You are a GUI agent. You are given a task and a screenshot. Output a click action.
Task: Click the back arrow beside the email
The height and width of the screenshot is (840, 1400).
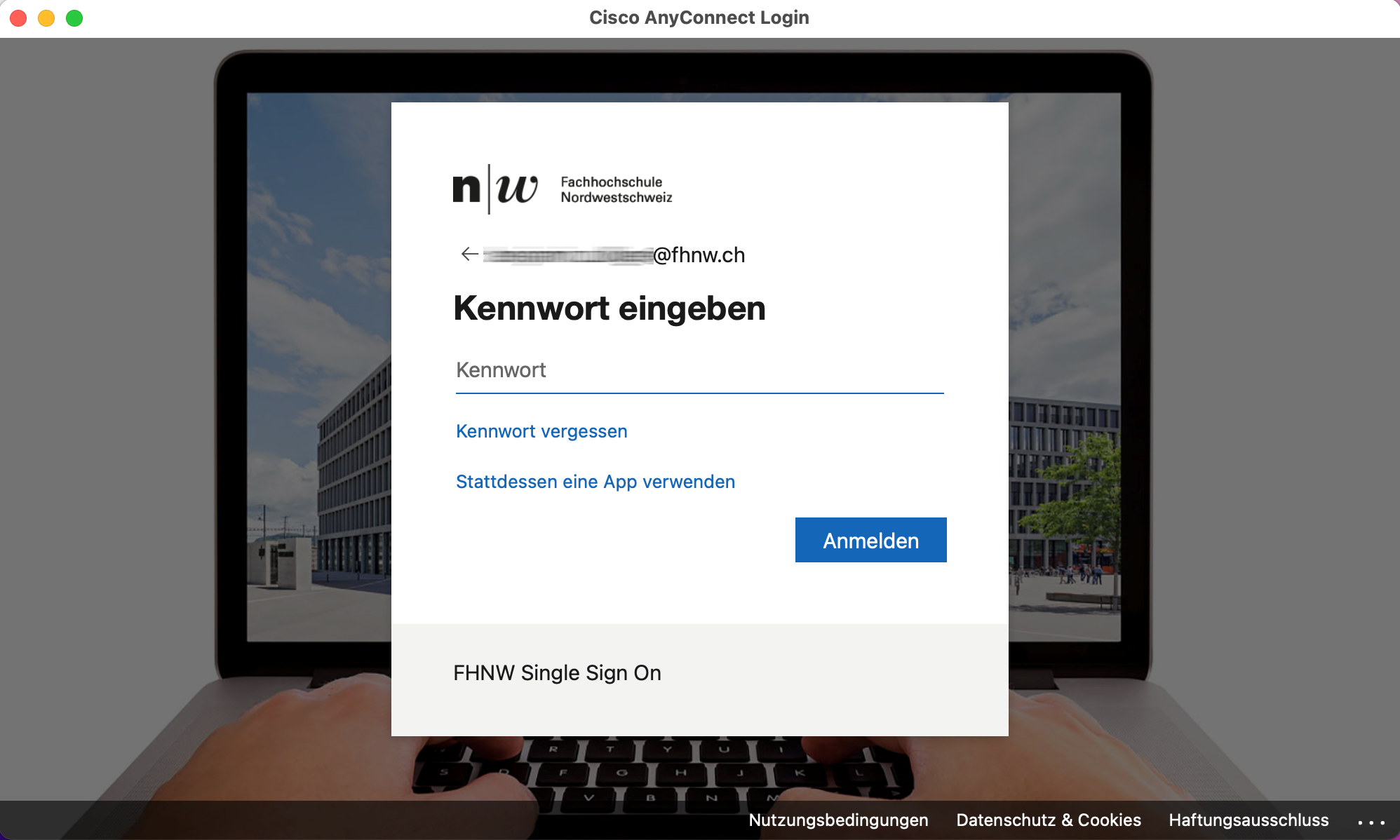(469, 254)
